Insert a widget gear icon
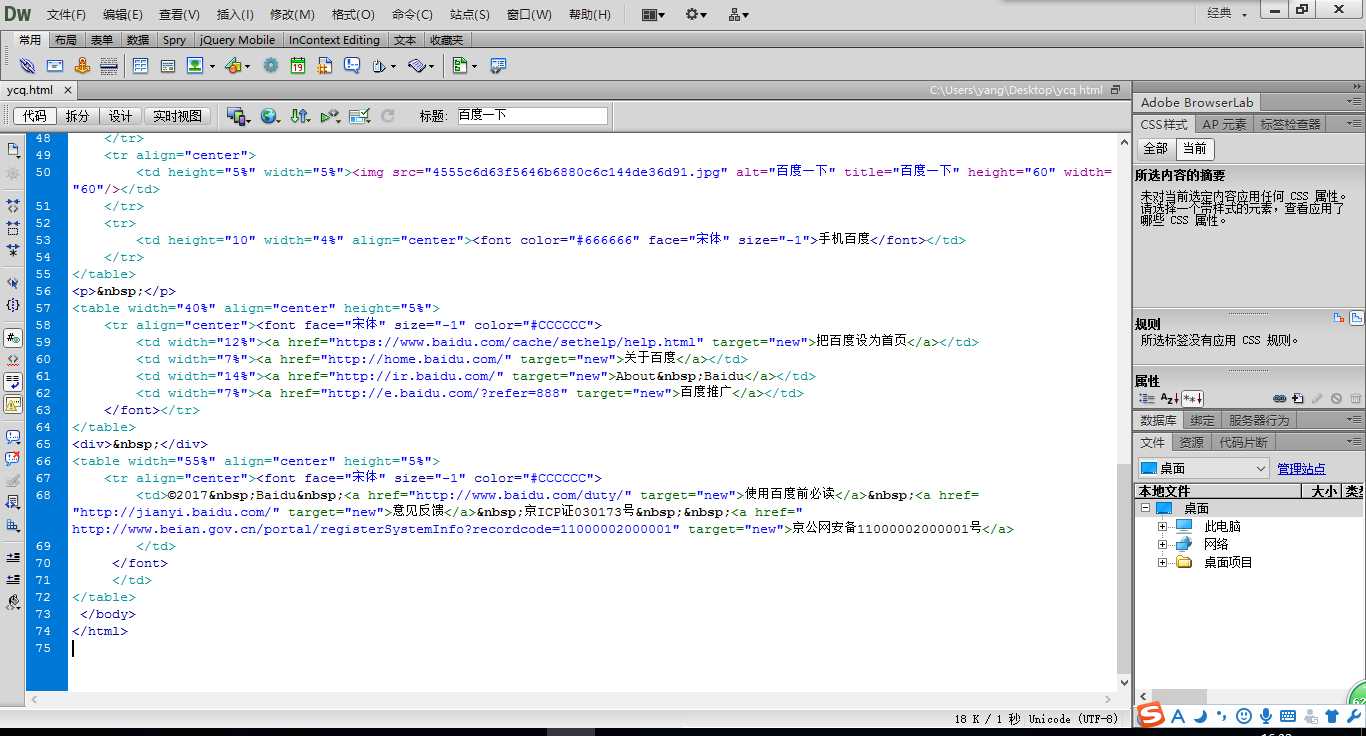 (x=270, y=66)
